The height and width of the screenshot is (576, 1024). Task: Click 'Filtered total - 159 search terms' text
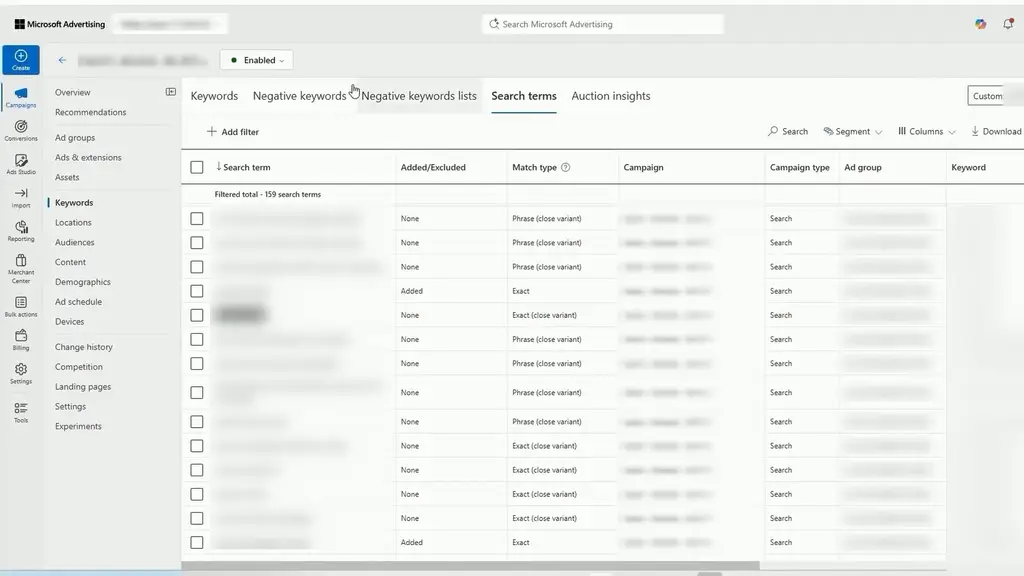(268, 195)
